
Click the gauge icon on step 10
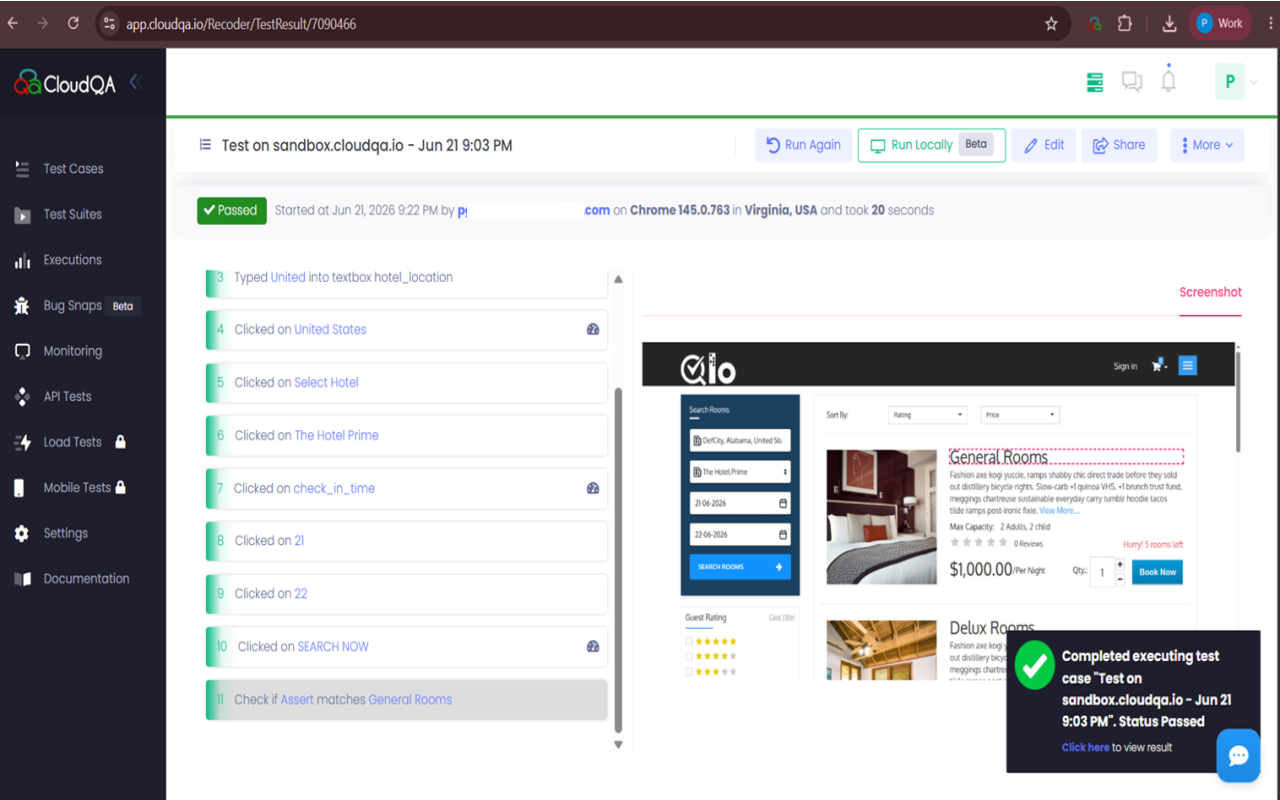[x=593, y=646]
